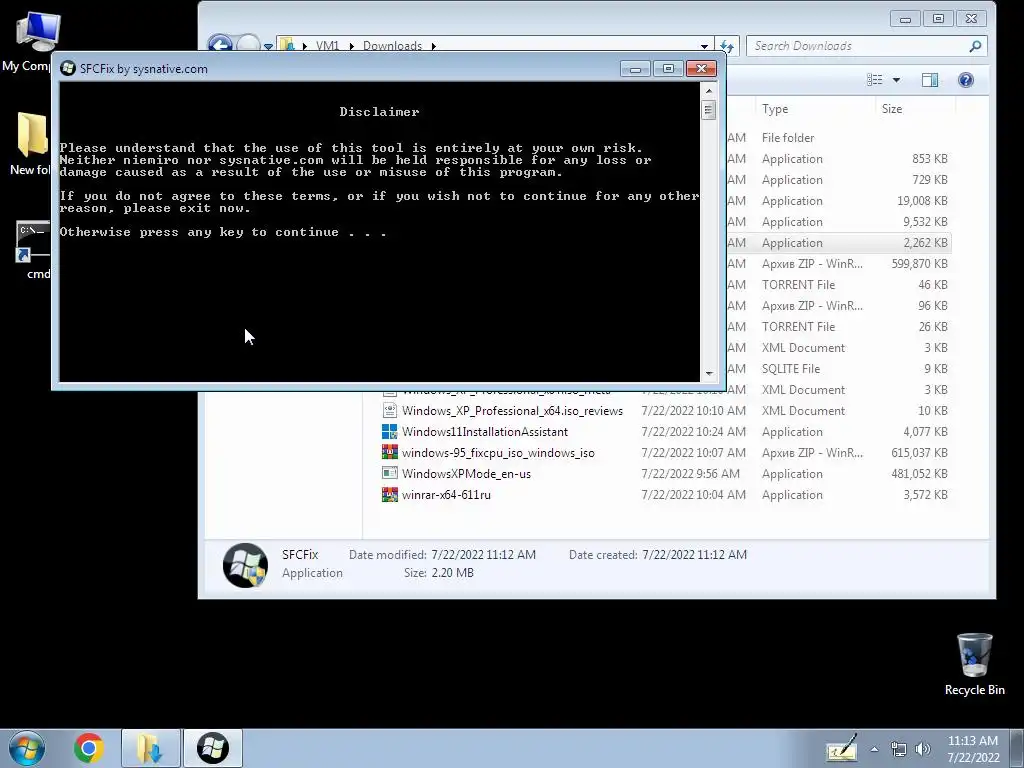Minimize the SFCFix console window
Image resolution: width=1024 pixels, height=768 pixels.
[635, 69]
